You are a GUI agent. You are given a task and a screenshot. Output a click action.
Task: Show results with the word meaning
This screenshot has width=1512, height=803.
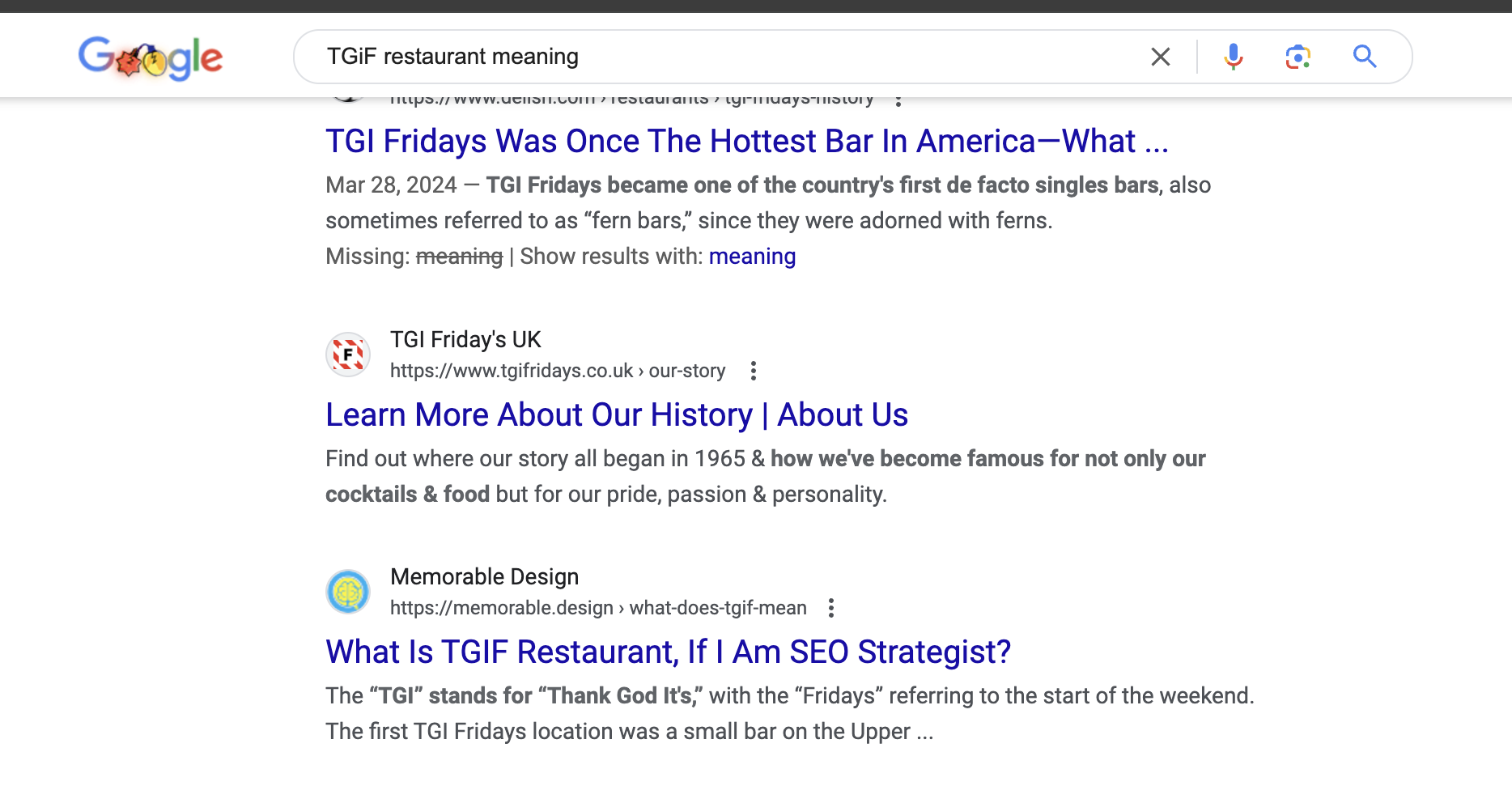(x=752, y=256)
